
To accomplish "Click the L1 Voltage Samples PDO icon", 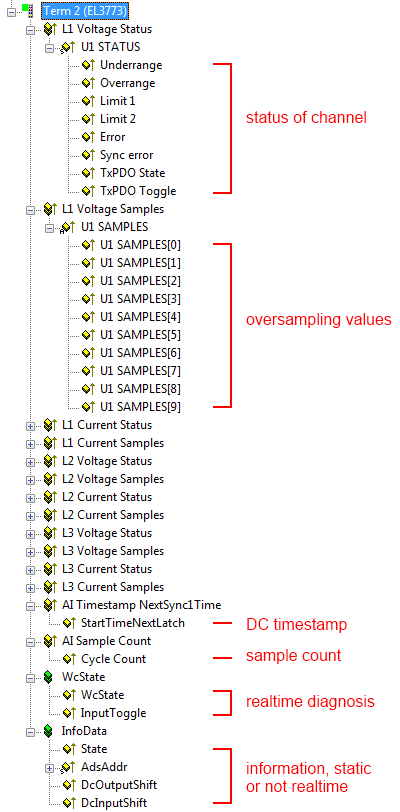I will 50,209.
